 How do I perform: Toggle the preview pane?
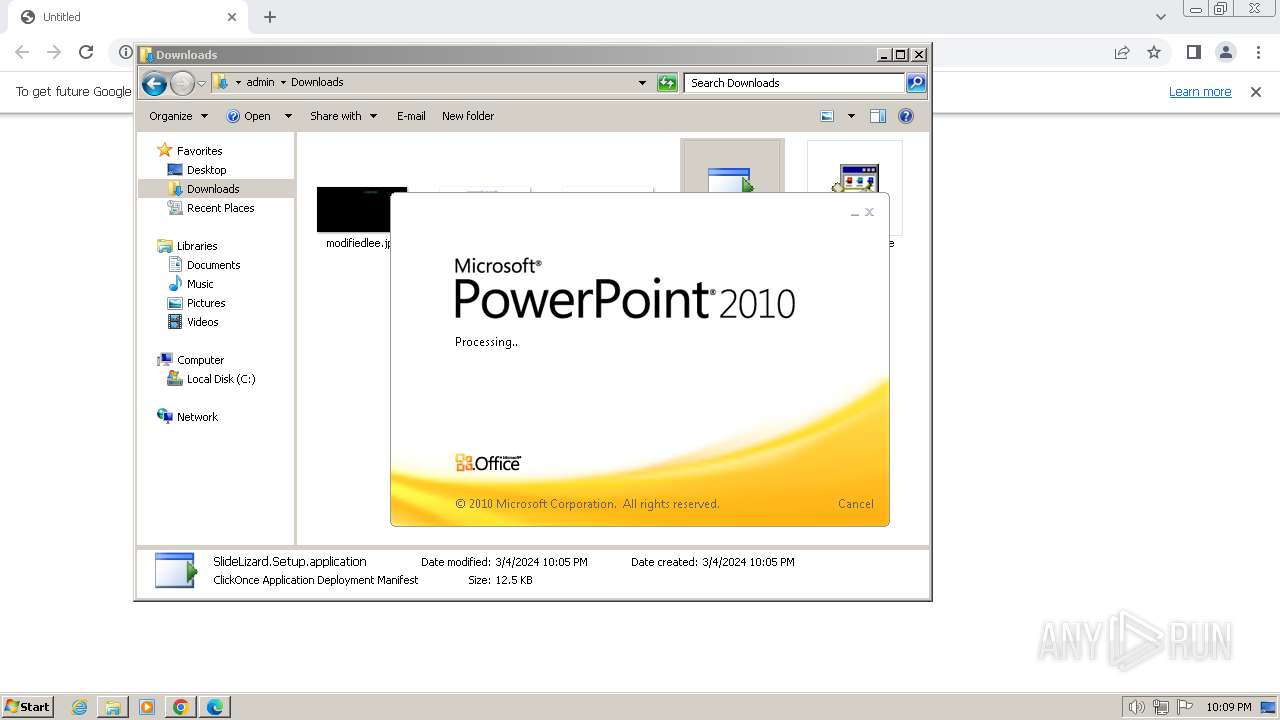tap(878, 116)
